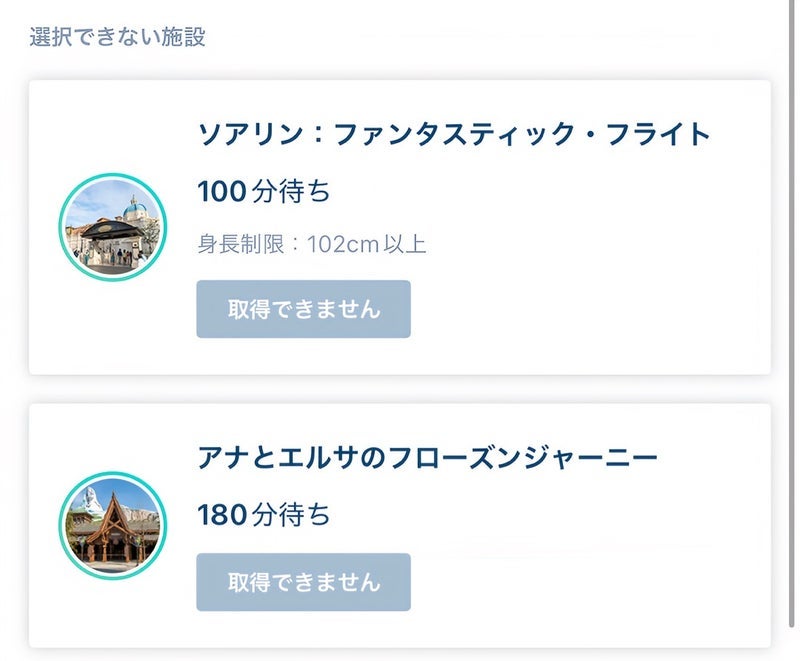
Task: Click the 身長制限：102cm以上 height restriction text
Action: point(312,244)
